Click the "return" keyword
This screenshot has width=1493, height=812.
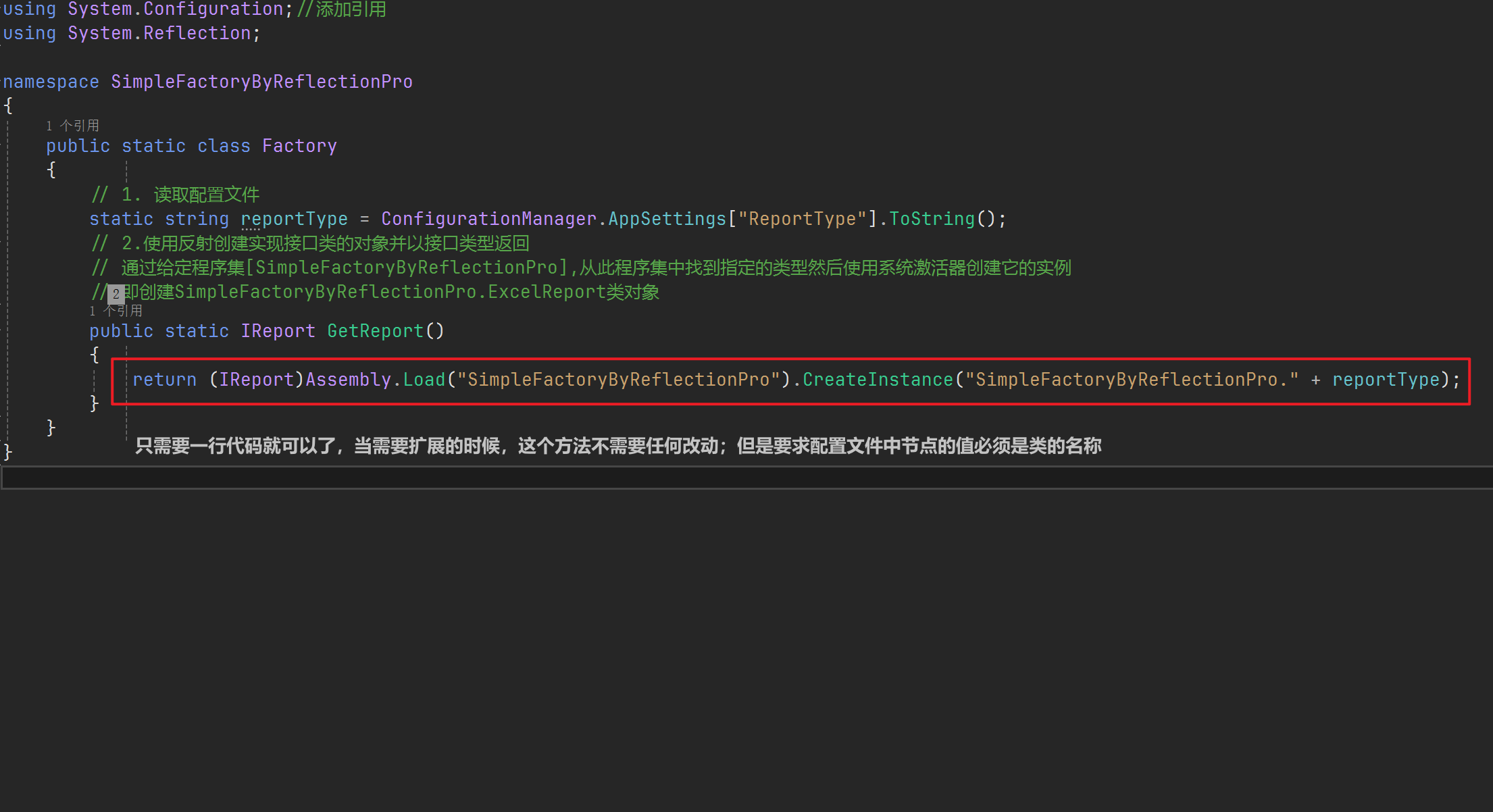click(164, 380)
